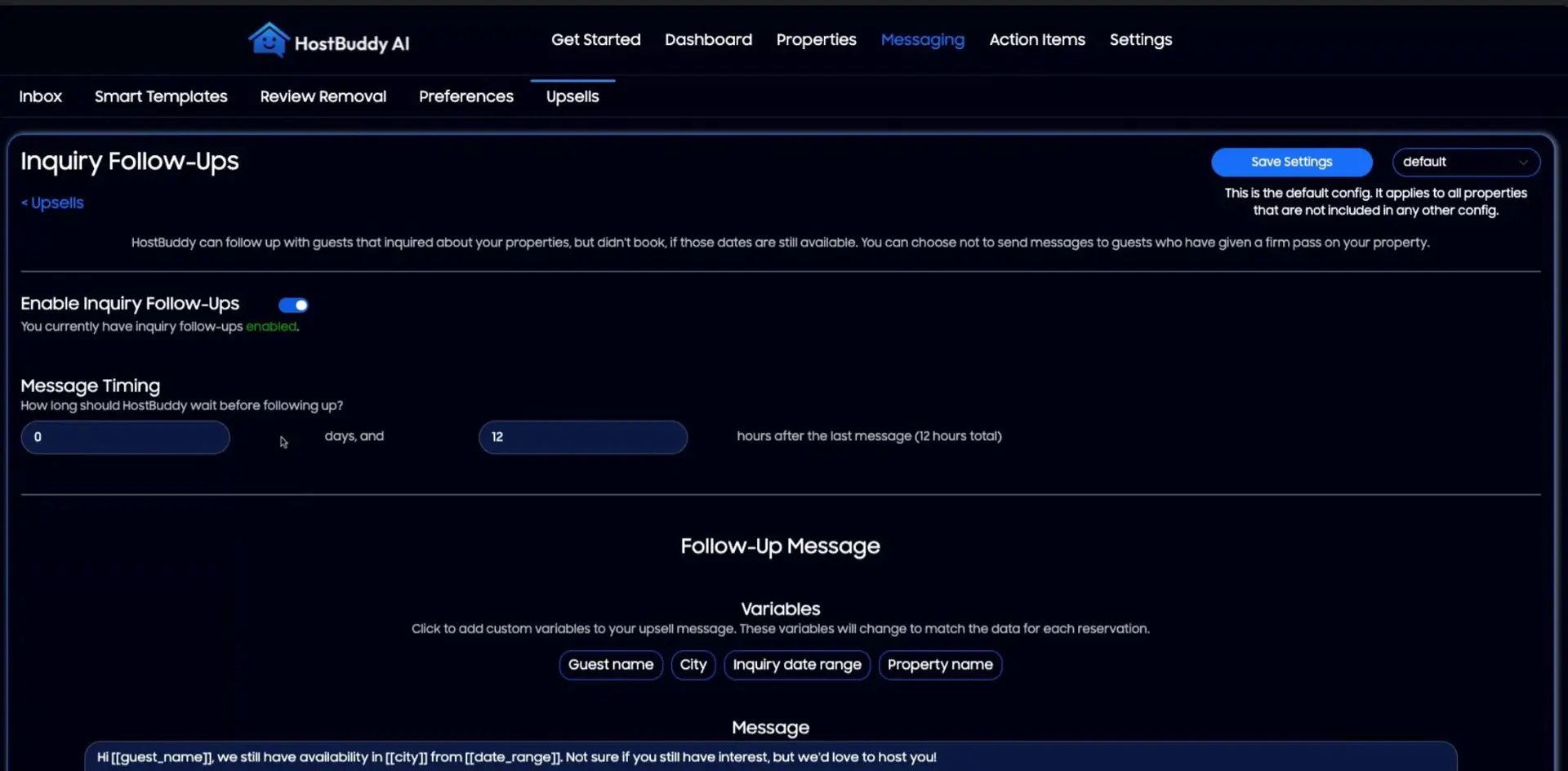The height and width of the screenshot is (771, 1568).
Task: Click the 'Follow-Up Message' section heading
Action: pos(780,546)
